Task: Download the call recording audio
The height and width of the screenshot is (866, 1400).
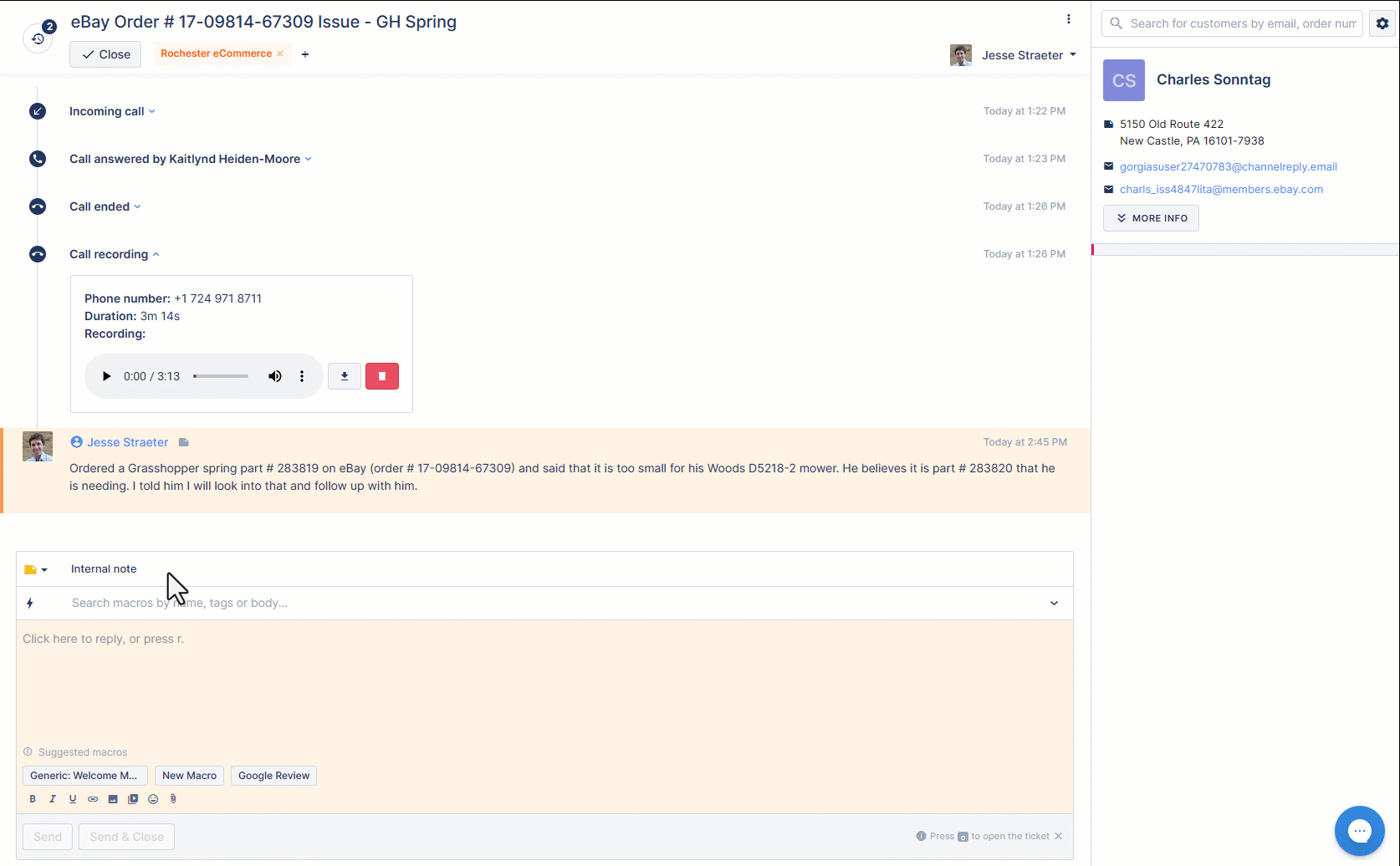Action: 345,376
